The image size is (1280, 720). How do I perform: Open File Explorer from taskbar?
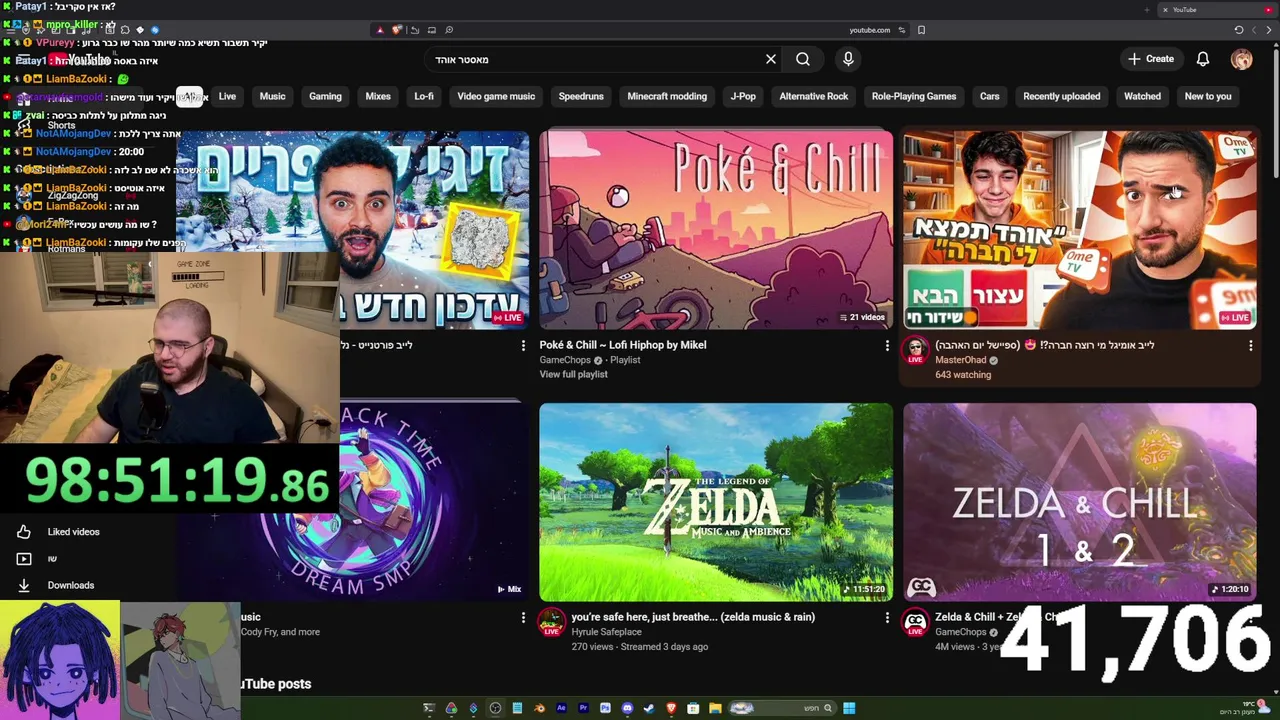[715, 708]
